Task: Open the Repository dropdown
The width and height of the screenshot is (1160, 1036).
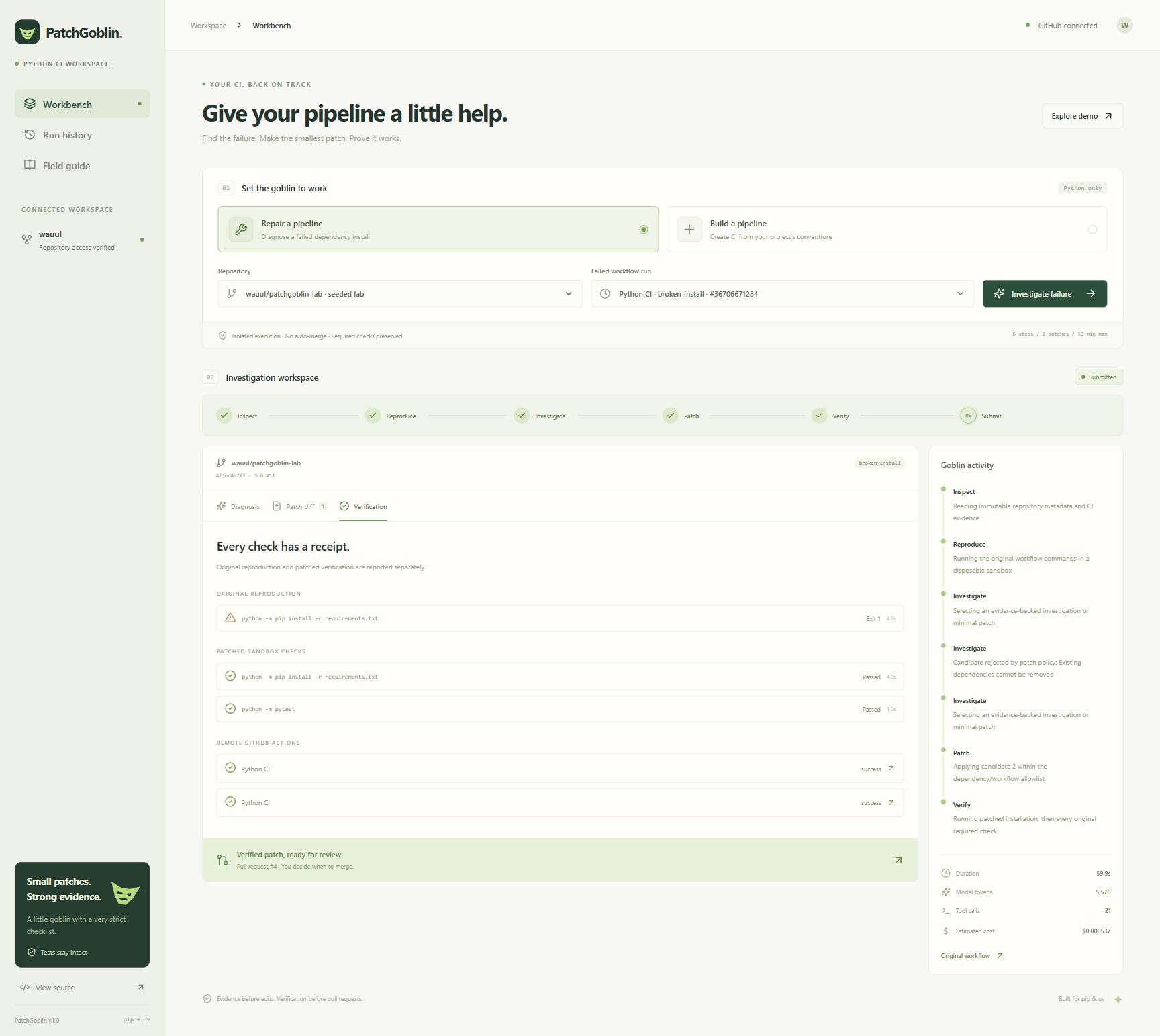Action: pyautogui.click(x=400, y=293)
